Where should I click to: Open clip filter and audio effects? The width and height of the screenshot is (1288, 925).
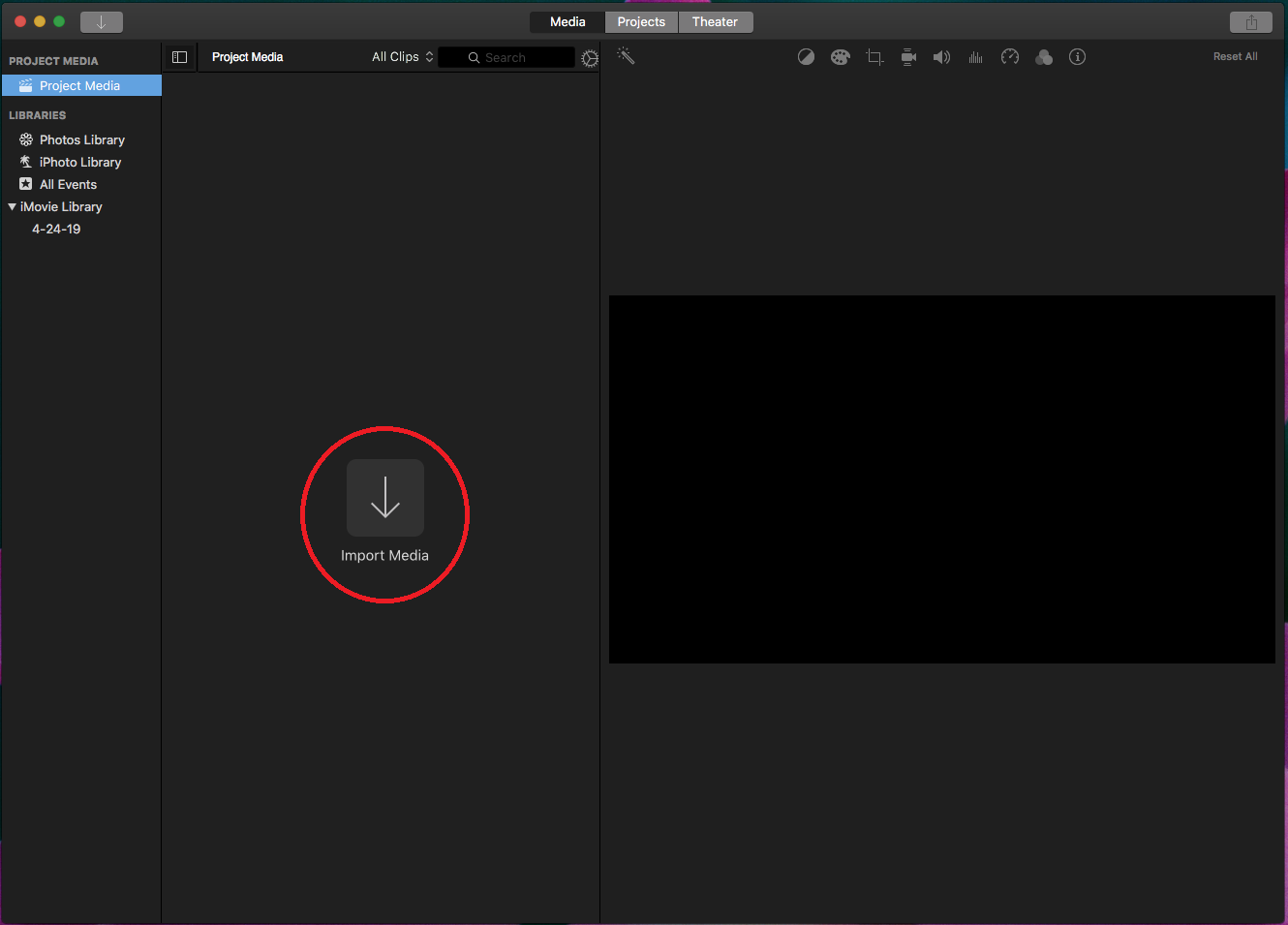(x=1044, y=57)
